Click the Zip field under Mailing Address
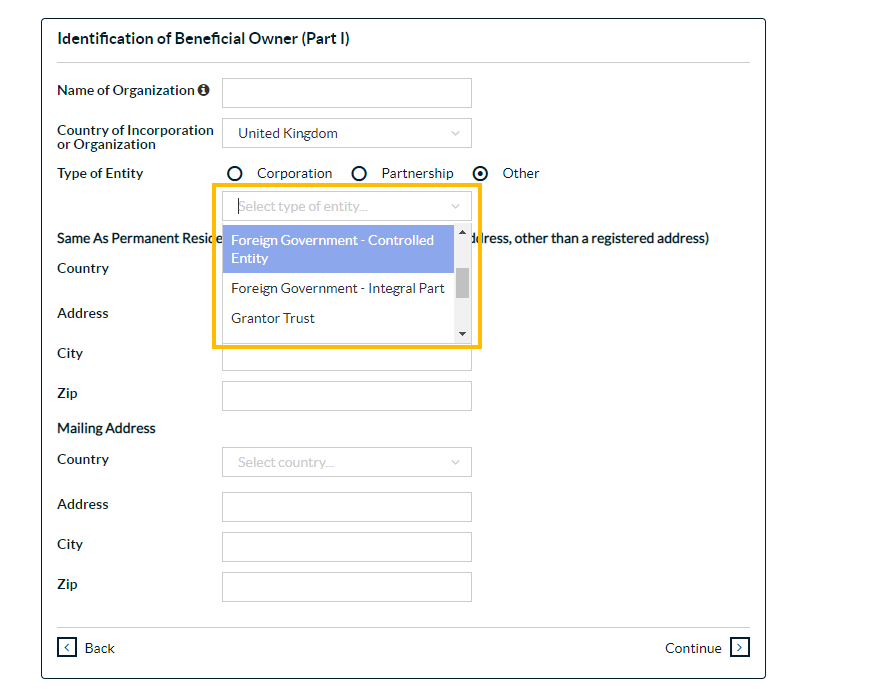880x689 pixels. tap(346, 587)
